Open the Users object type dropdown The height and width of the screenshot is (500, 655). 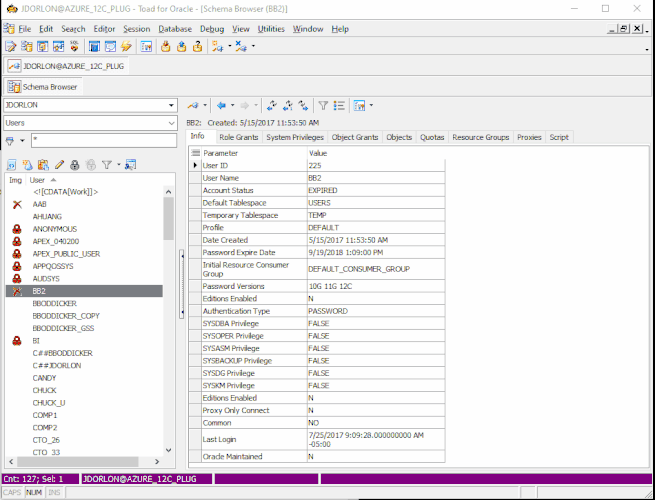pyautogui.click(x=171, y=123)
